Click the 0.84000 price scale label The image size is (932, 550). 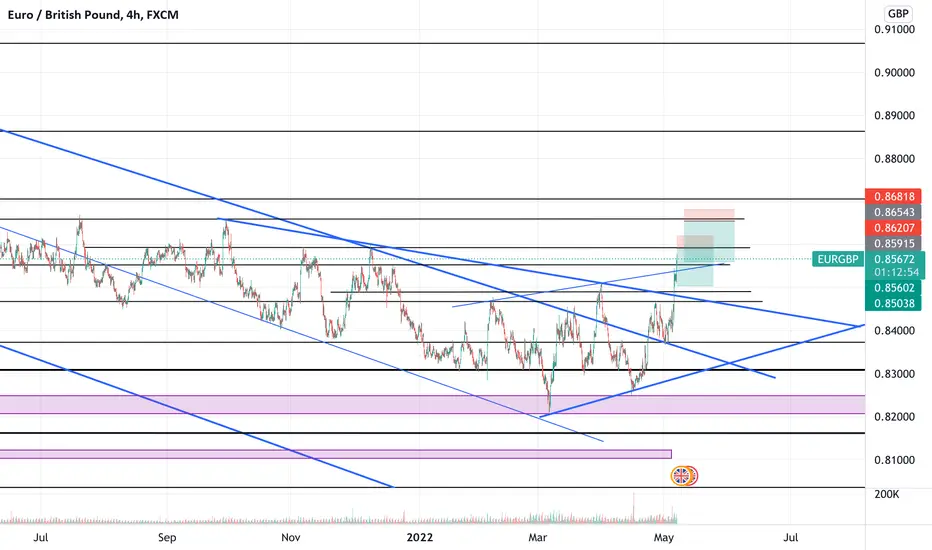[895, 331]
